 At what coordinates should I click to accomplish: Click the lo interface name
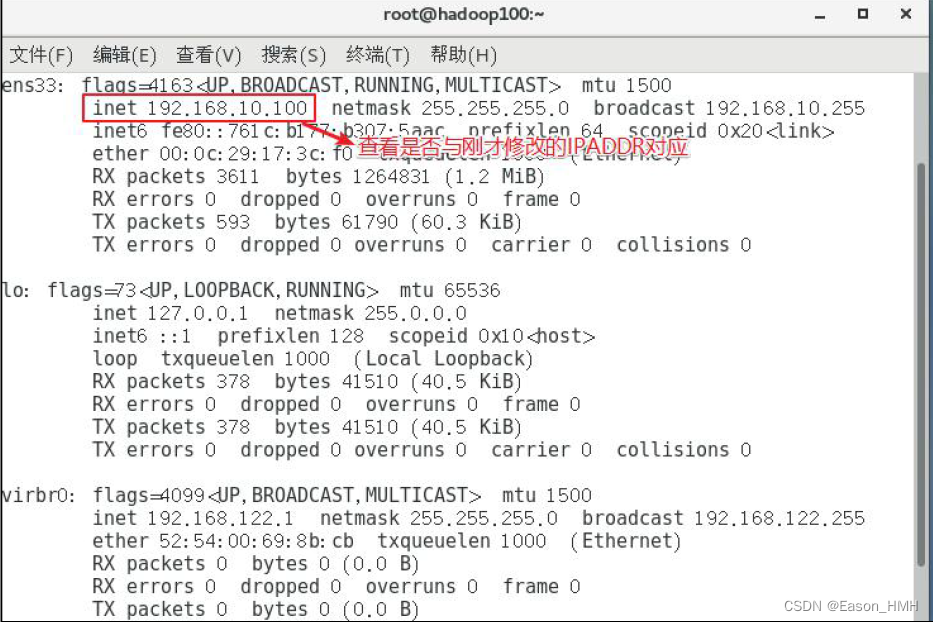[14, 290]
